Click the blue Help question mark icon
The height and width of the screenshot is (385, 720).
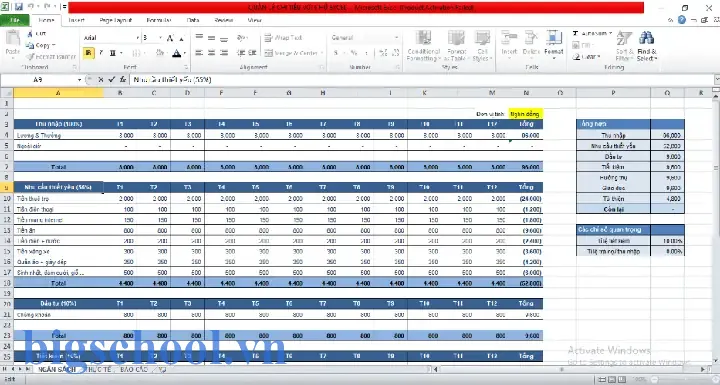pyautogui.click(x=682, y=20)
